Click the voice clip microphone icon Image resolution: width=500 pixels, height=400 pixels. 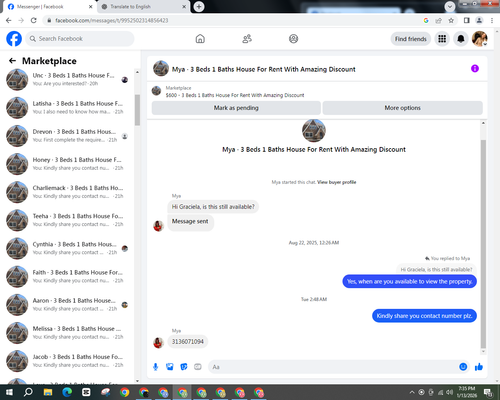[x=155, y=367]
